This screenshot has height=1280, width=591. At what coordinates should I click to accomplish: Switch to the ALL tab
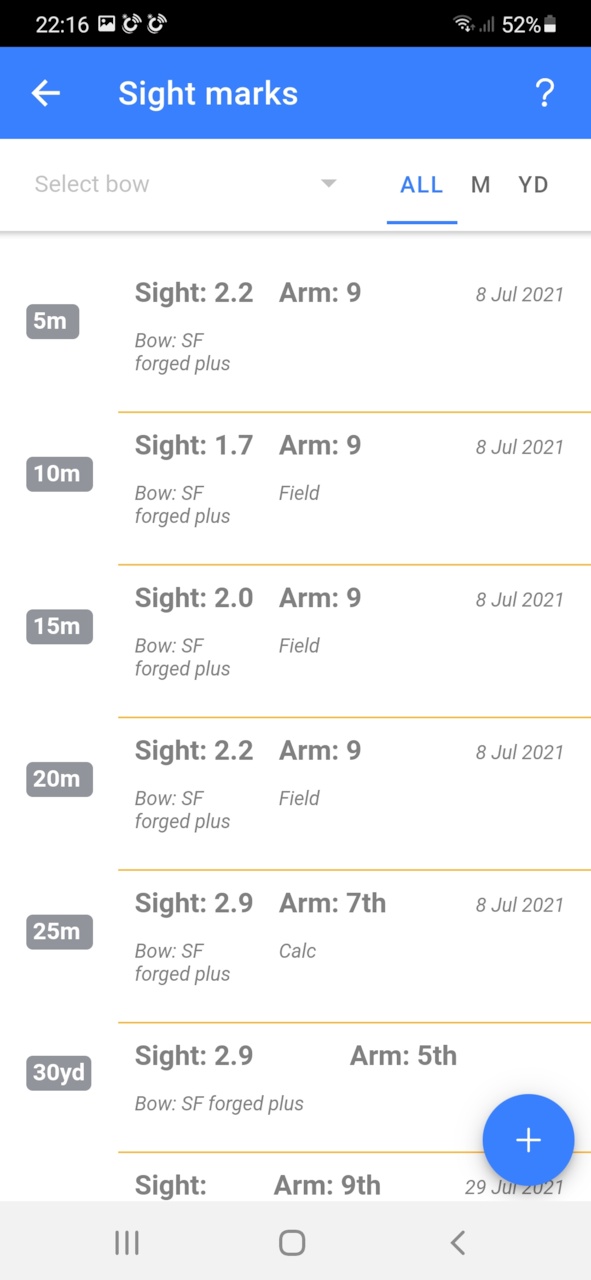[422, 185]
